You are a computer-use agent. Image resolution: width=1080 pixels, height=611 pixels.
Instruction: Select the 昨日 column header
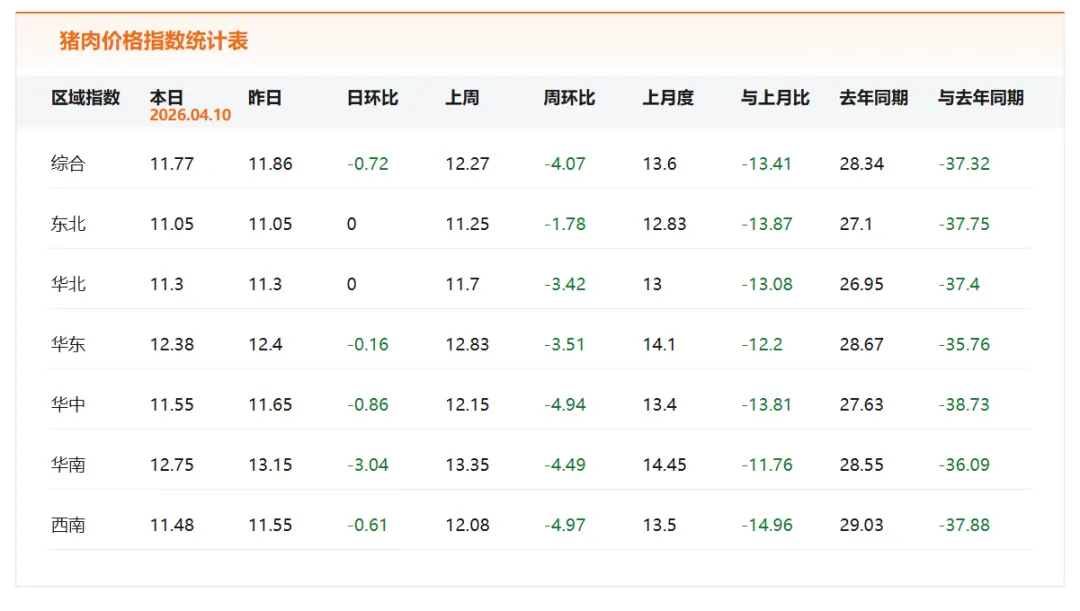point(265,98)
